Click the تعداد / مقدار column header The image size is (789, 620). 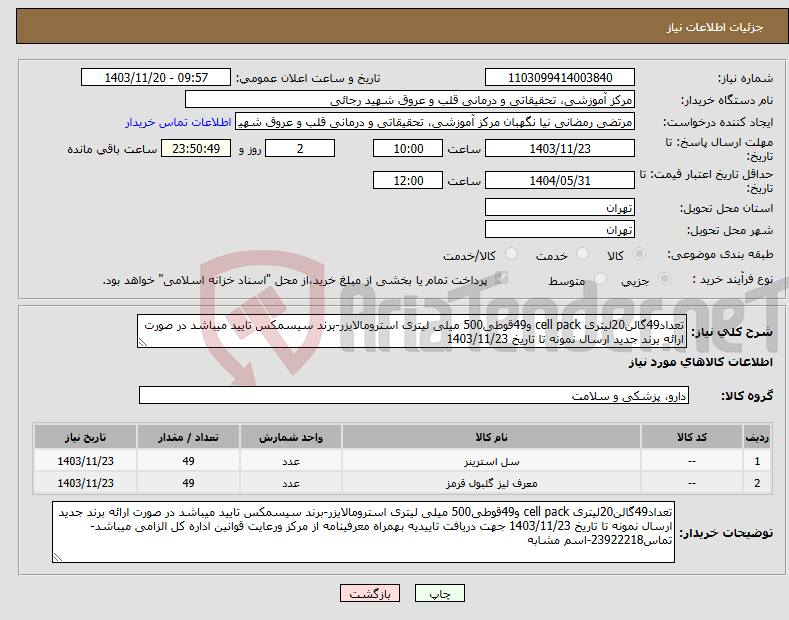[x=188, y=437]
